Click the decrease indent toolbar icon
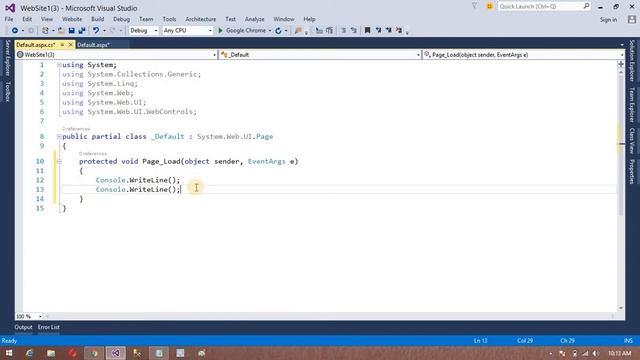 pos(319,31)
